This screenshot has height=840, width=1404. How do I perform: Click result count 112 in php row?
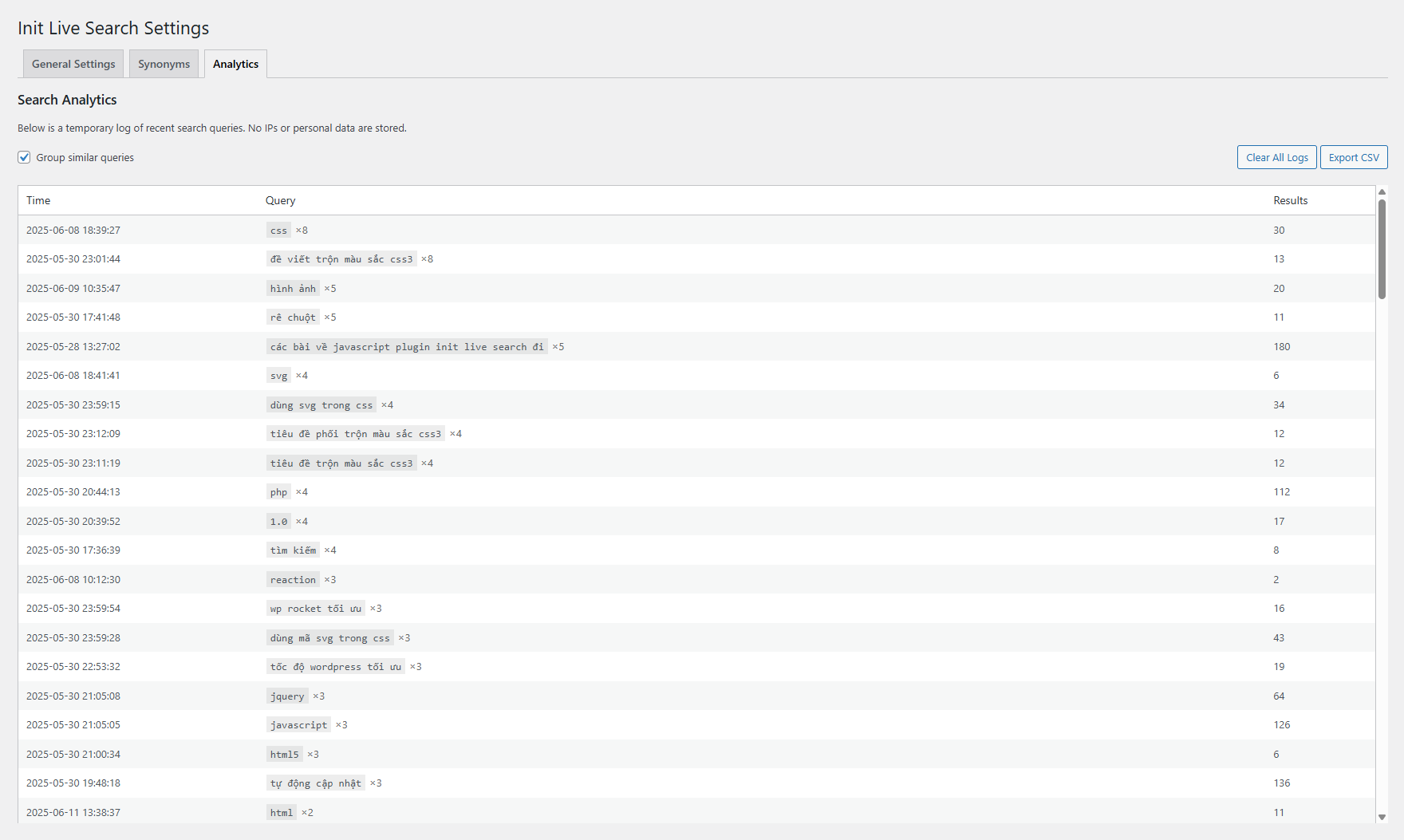click(x=1282, y=492)
